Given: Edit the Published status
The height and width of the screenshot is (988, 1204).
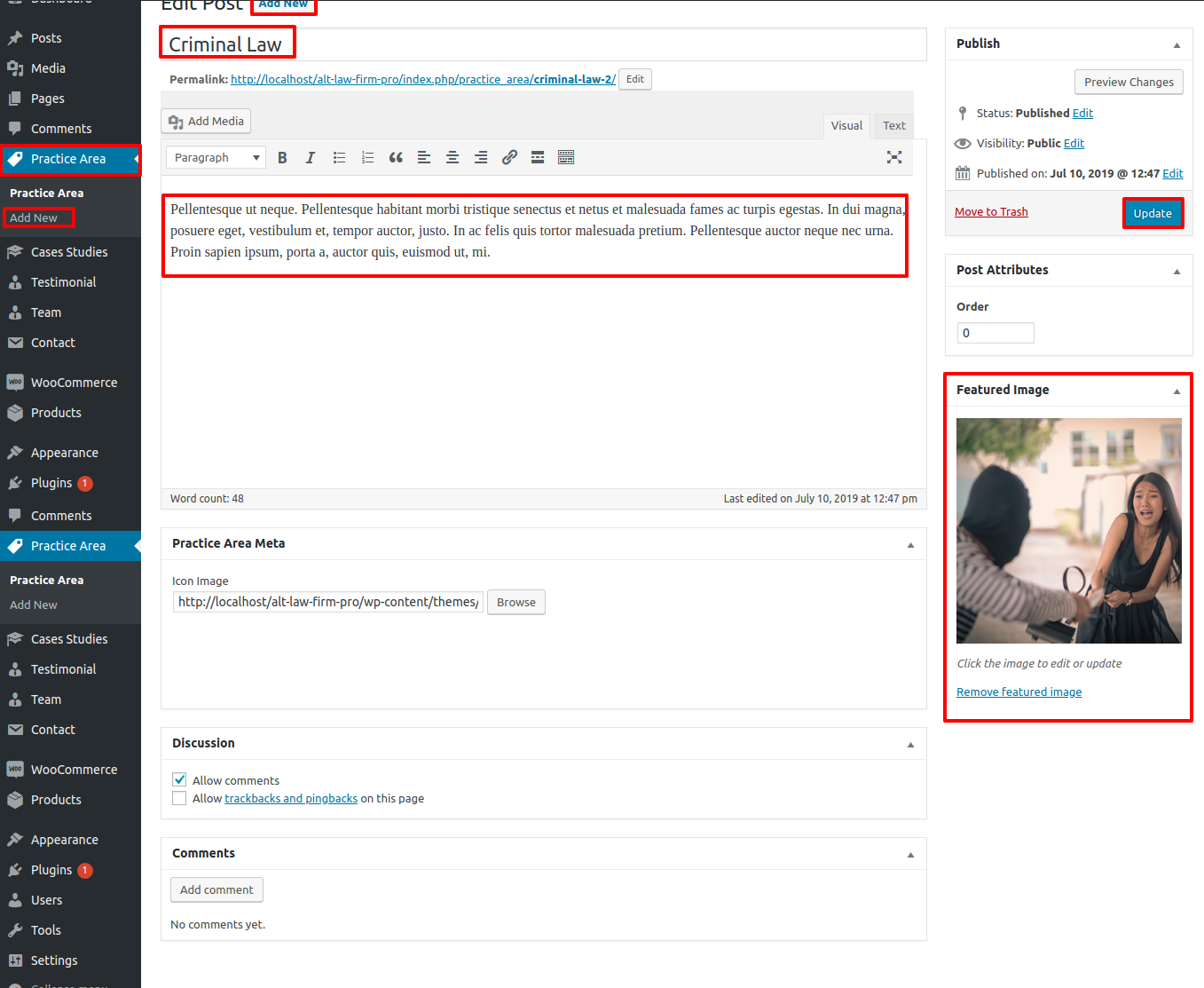Looking at the screenshot, I should [1082, 113].
